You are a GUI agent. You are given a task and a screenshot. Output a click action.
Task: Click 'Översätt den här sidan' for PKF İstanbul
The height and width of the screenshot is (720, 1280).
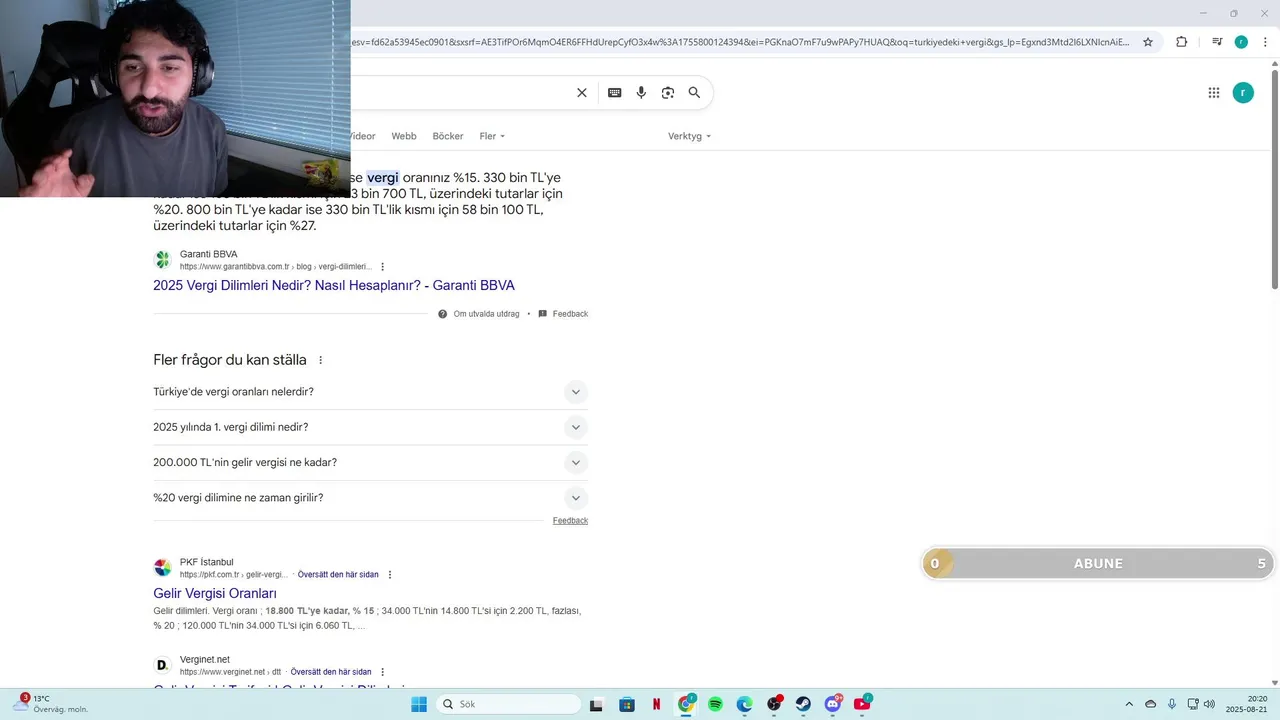pos(338,575)
